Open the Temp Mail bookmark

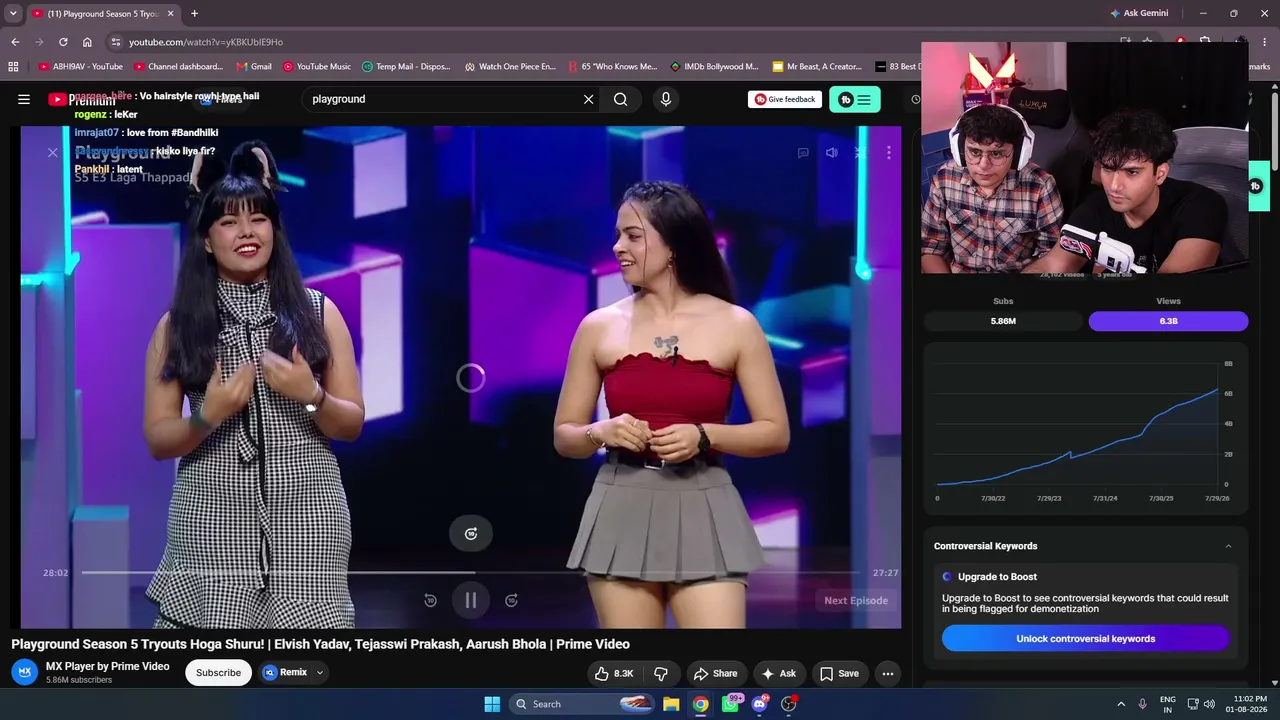click(x=406, y=67)
